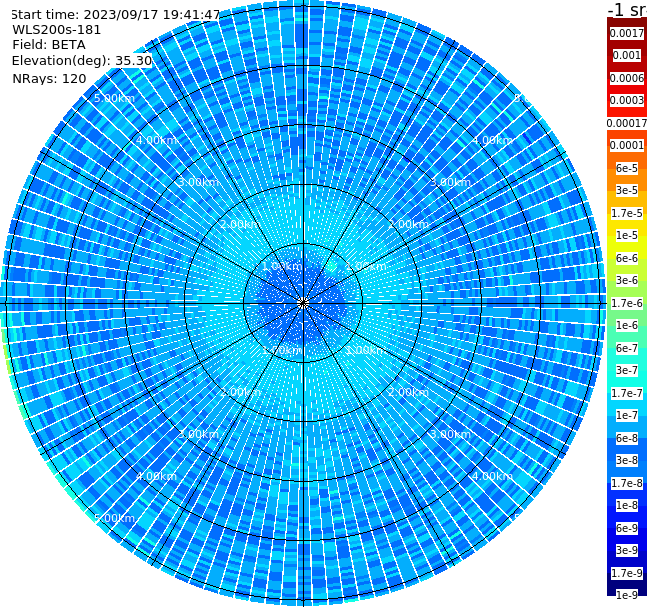Click the 0.0006 colorbar value
Screen dimensions: 647x607
click(626, 78)
